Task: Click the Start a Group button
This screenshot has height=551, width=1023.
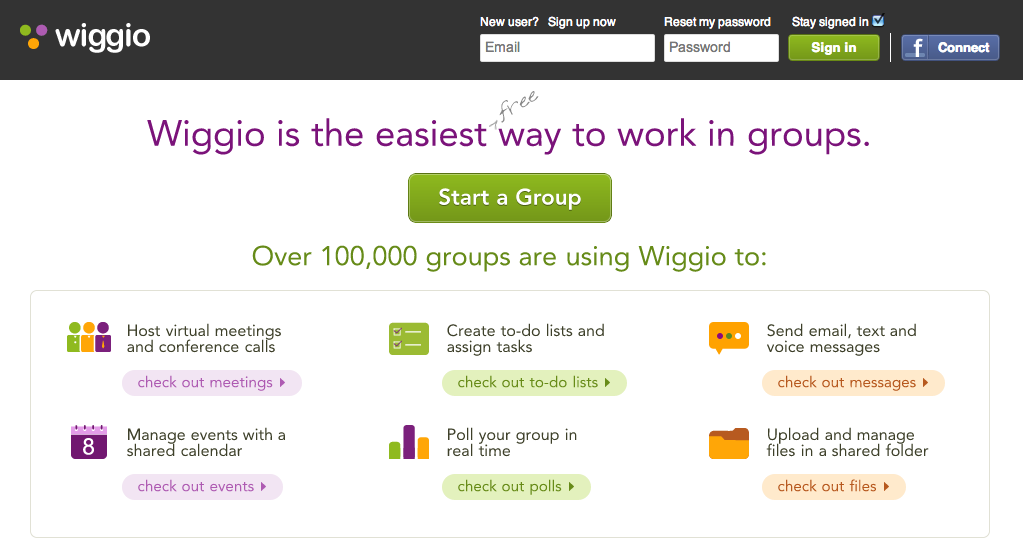Action: (510, 198)
